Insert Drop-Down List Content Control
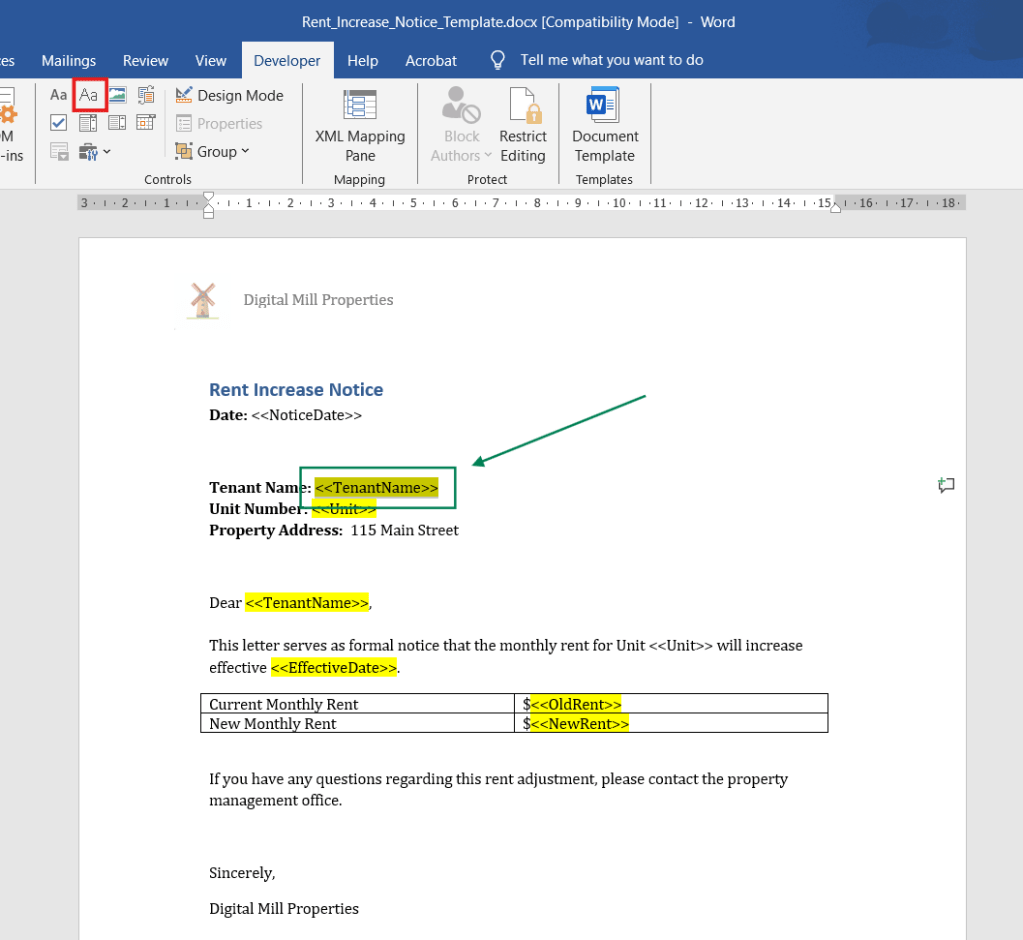 pos(117,123)
